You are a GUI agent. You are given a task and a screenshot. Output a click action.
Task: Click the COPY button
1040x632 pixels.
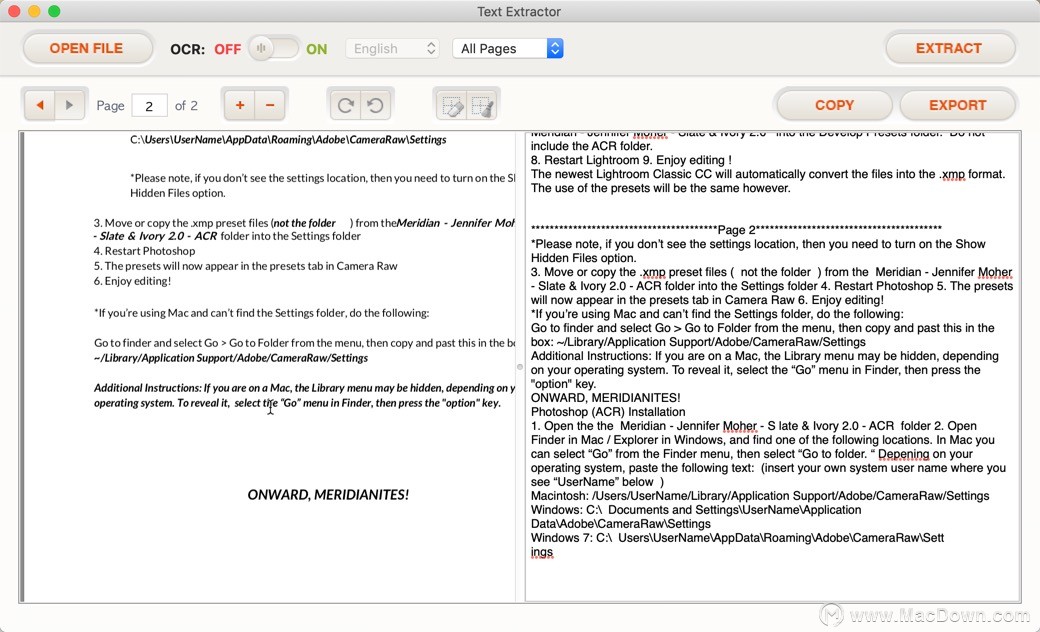[834, 105]
